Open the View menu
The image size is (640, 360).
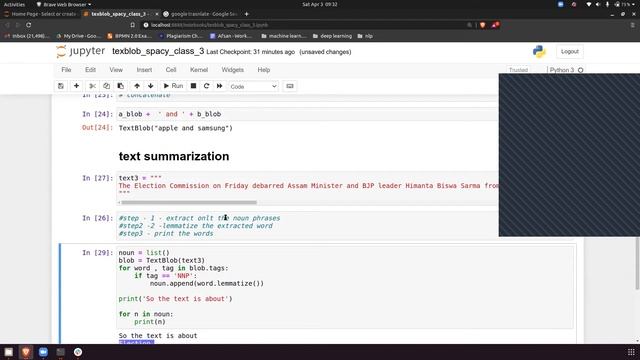(116, 70)
